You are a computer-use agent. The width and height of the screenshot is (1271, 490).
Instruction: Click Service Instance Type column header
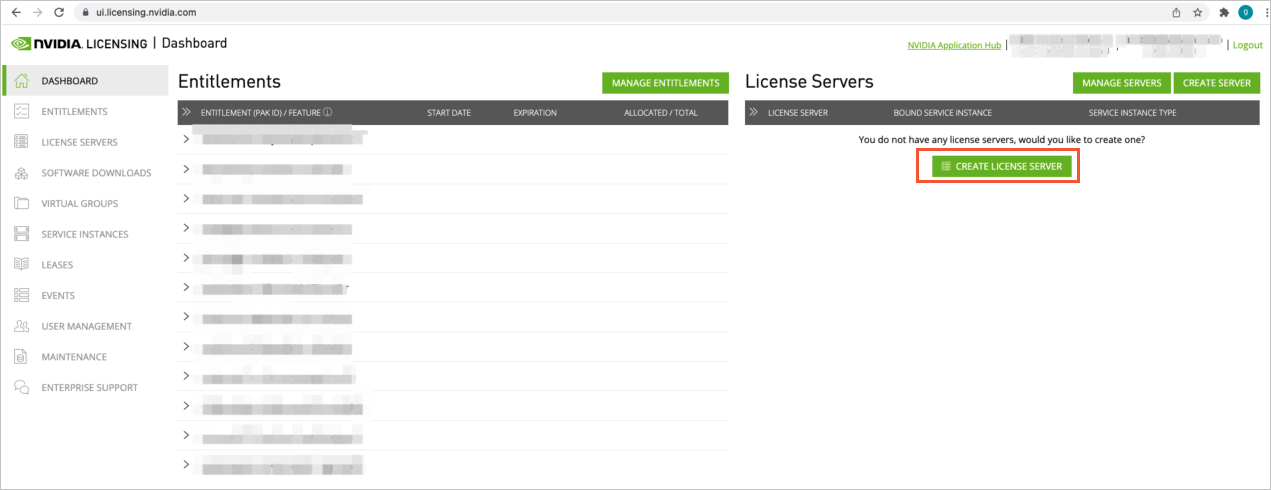click(1133, 113)
